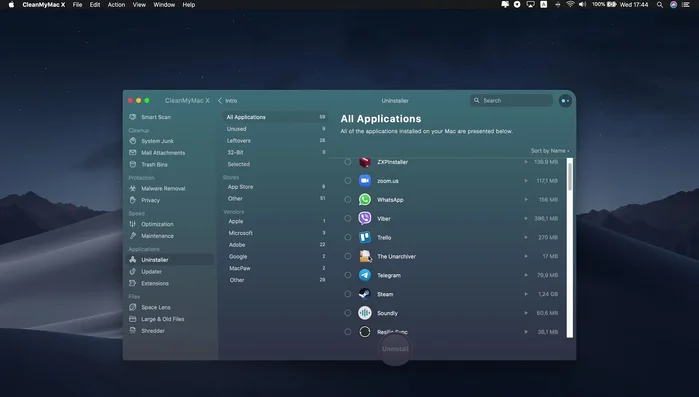Filter by App Store apps
The image size is (699, 397).
[275, 187]
